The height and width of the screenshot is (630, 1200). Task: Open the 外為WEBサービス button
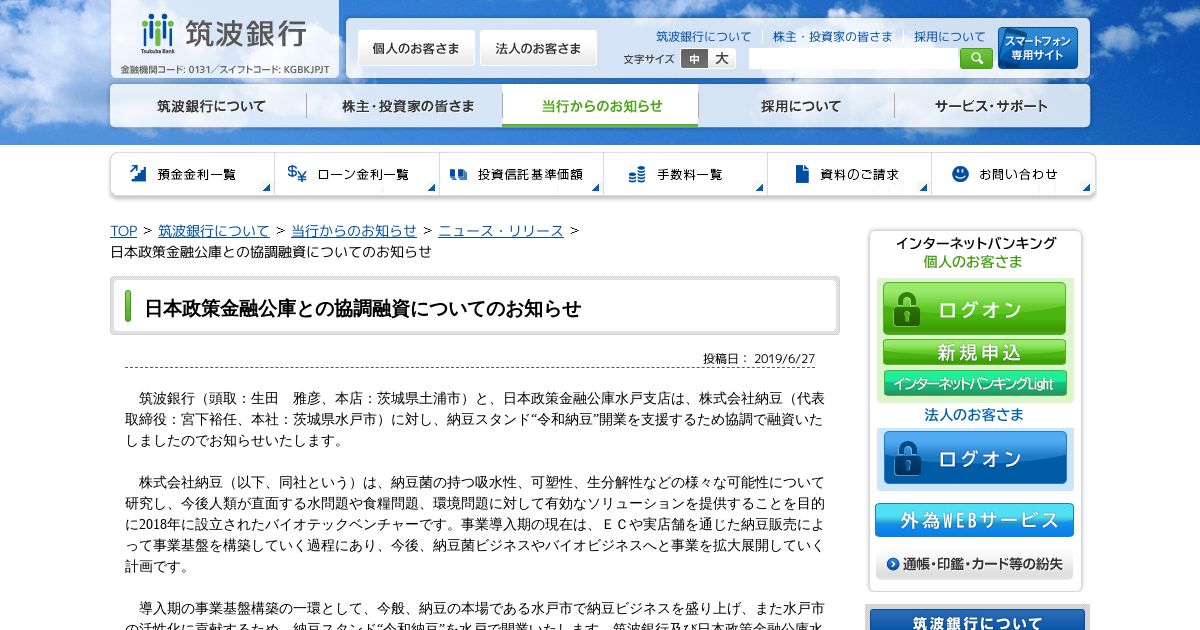point(974,520)
